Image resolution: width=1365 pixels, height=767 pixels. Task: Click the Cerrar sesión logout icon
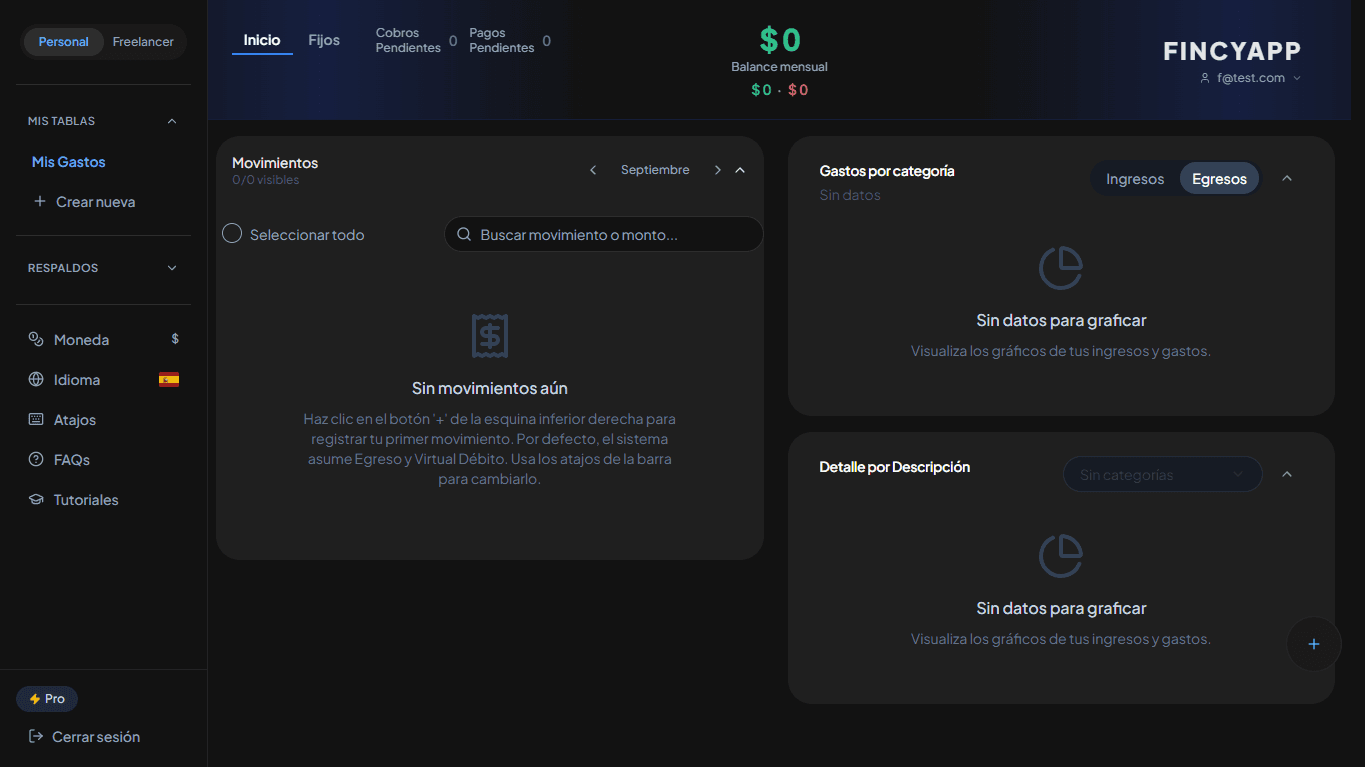point(36,737)
